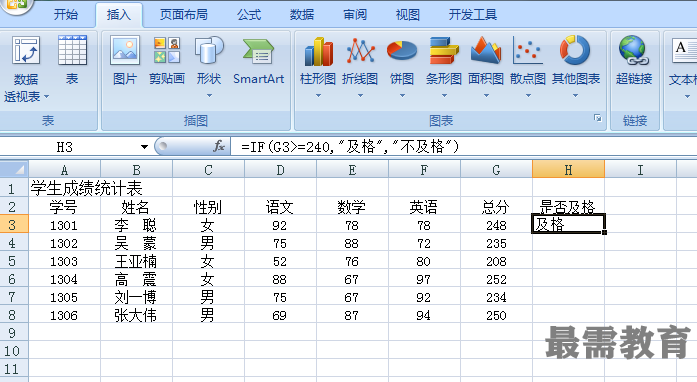This screenshot has width=697, height=382.
Task: Select cell with name 李 聪
Action: (x=136, y=225)
